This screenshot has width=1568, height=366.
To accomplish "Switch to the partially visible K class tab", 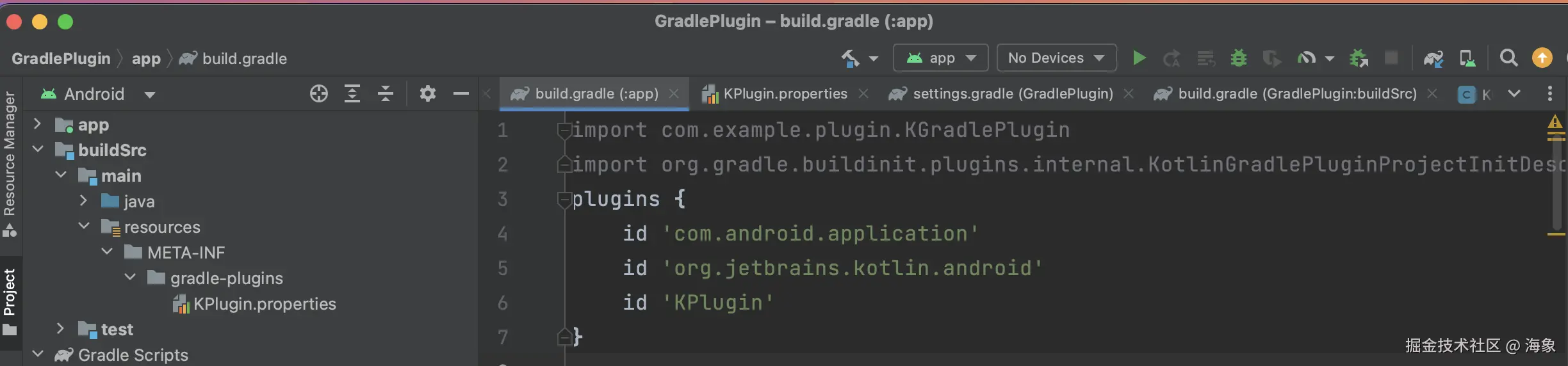I will point(1475,95).
